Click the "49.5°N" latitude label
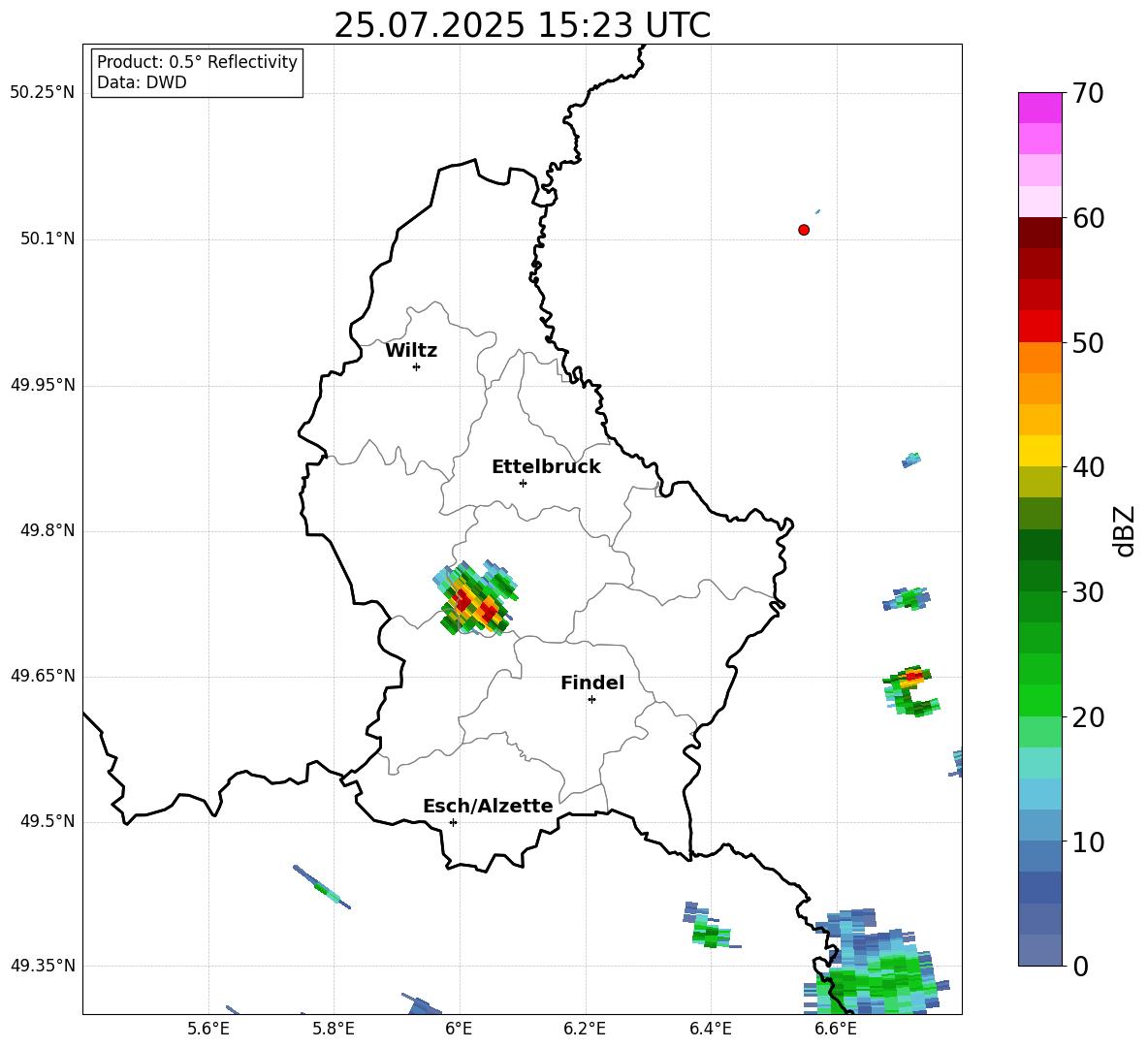This screenshot has height=1048, width=1148. [x=48, y=821]
